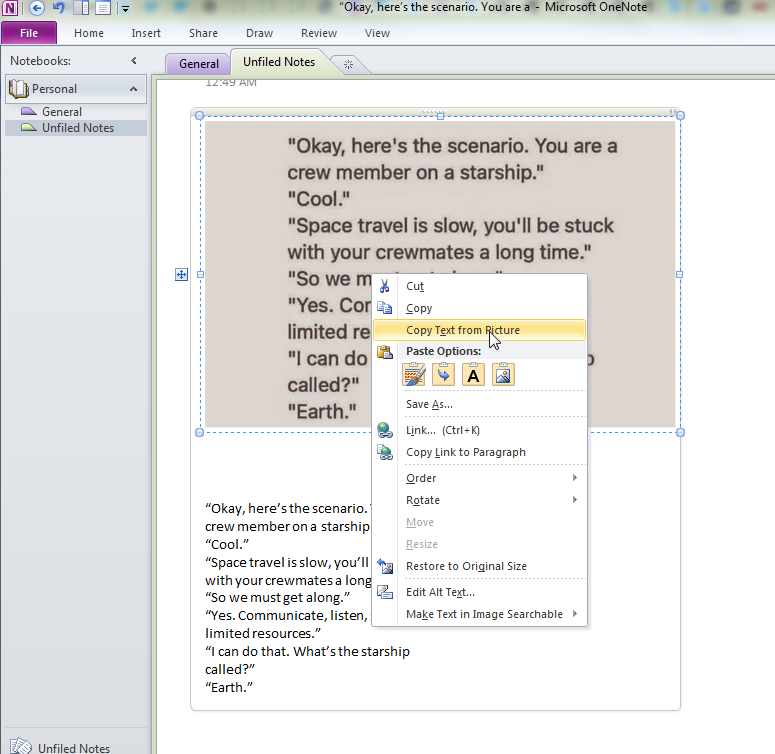Select General section in the notebook tree

click(x=61, y=112)
